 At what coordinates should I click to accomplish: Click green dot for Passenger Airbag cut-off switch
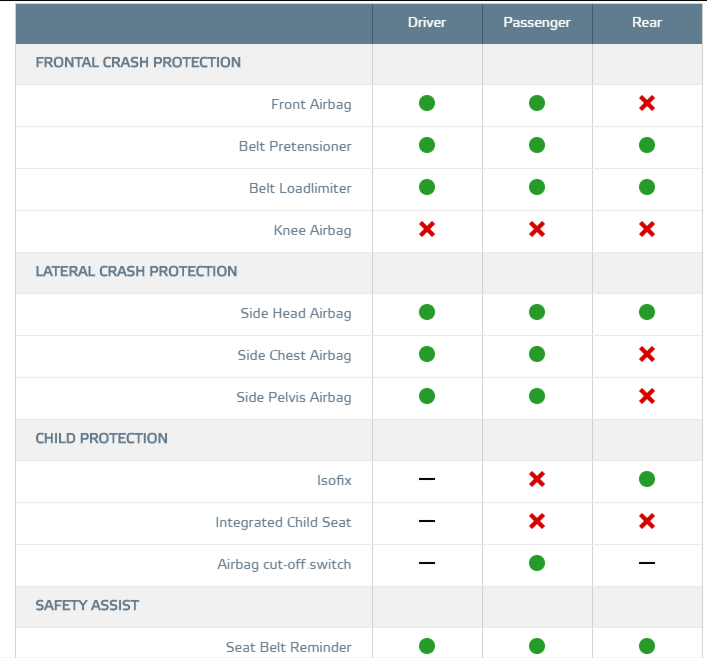537,563
